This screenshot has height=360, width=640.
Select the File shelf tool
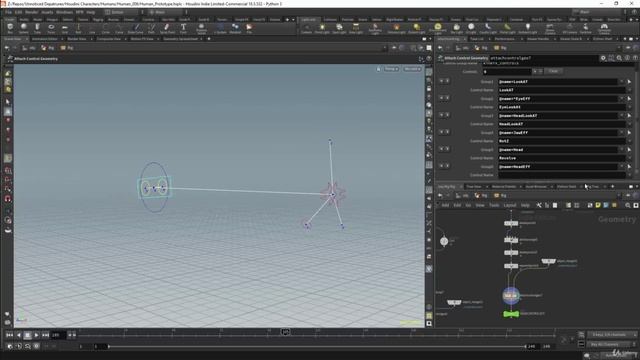249,28
